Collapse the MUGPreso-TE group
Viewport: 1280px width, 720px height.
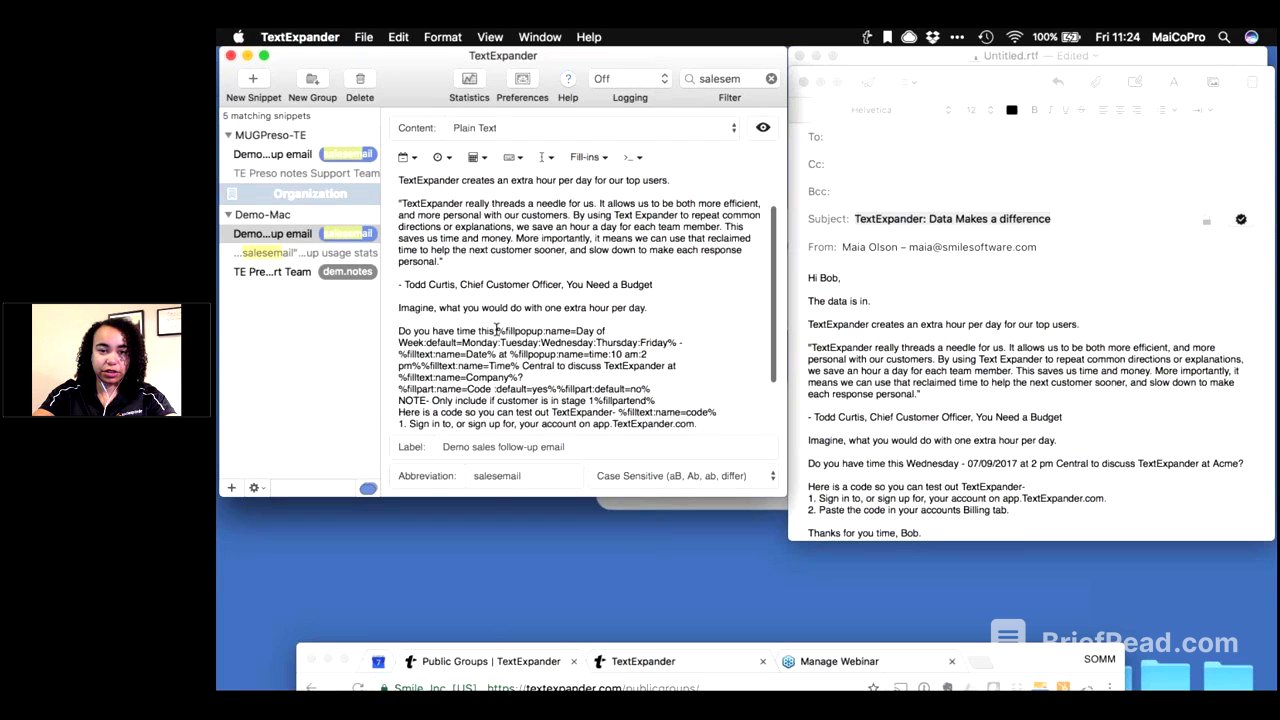[x=228, y=135]
